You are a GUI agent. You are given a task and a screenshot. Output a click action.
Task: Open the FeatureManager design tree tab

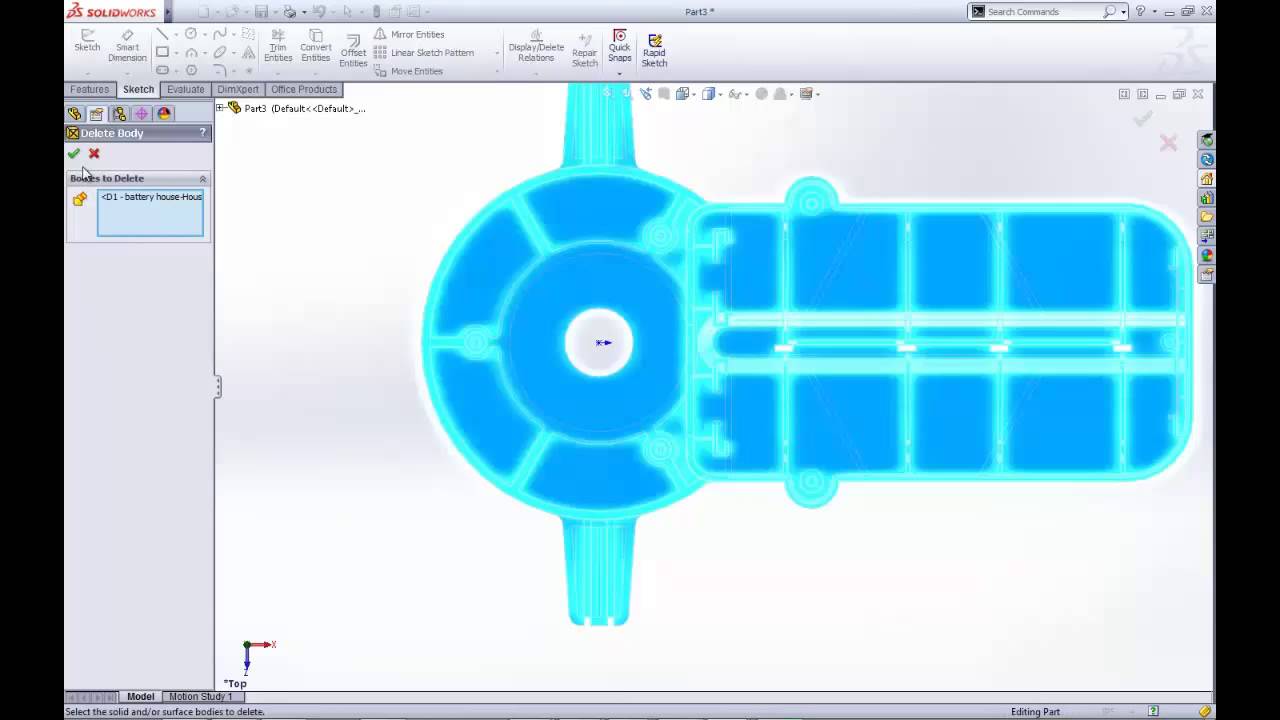point(74,114)
